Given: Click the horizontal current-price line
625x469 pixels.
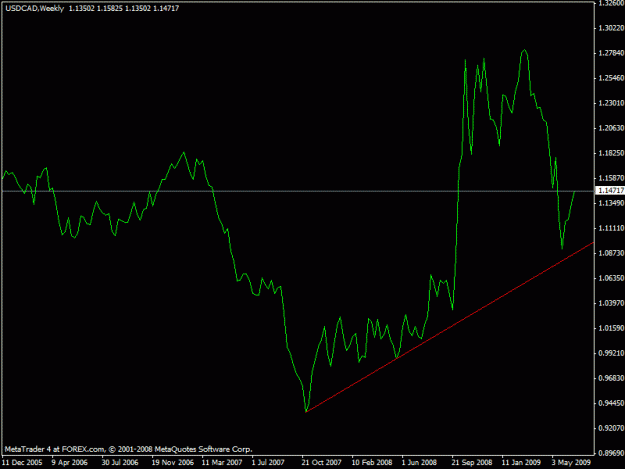Looking at the screenshot, I should (298, 191).
